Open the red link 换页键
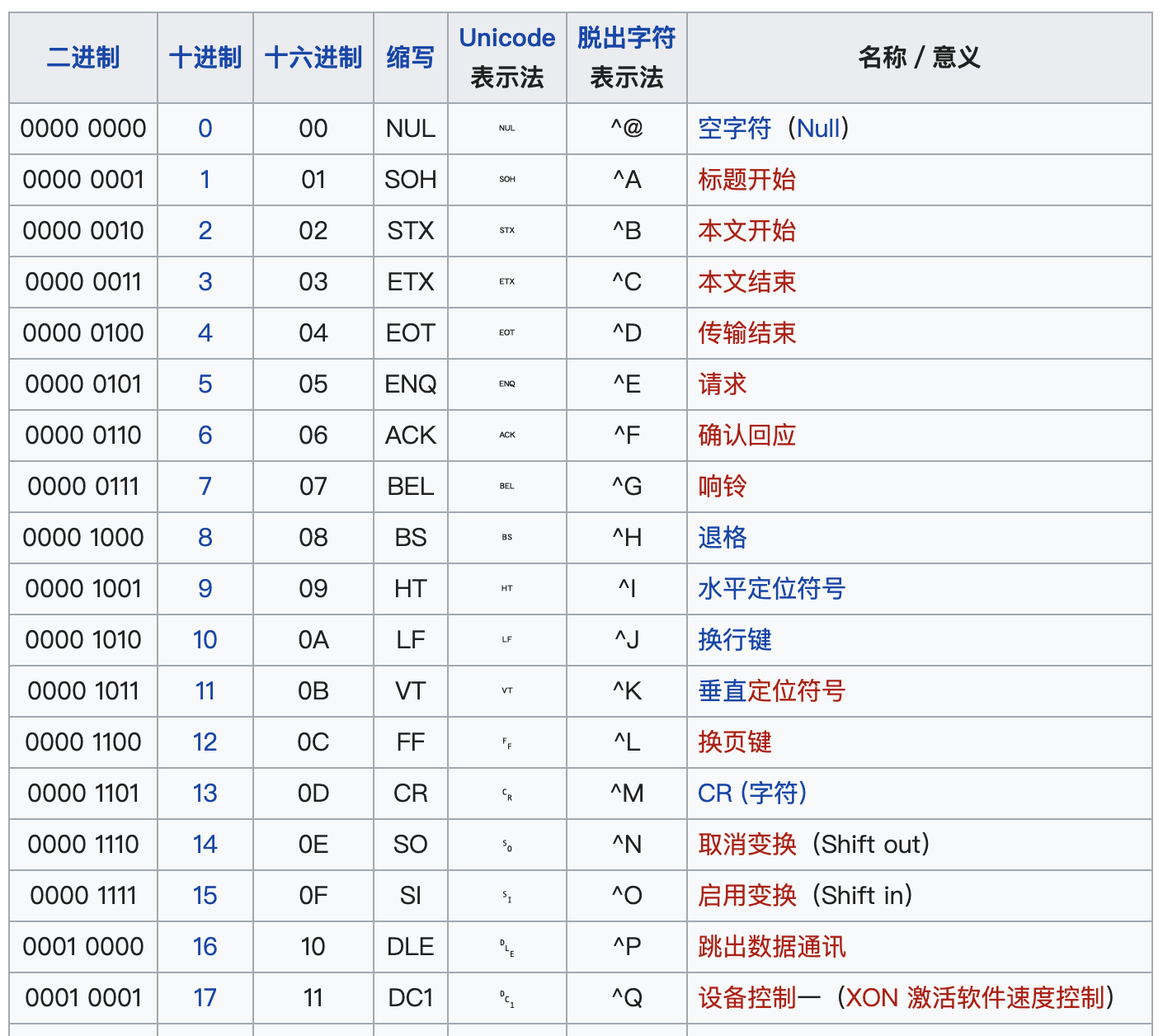 [x=735, y=742]
